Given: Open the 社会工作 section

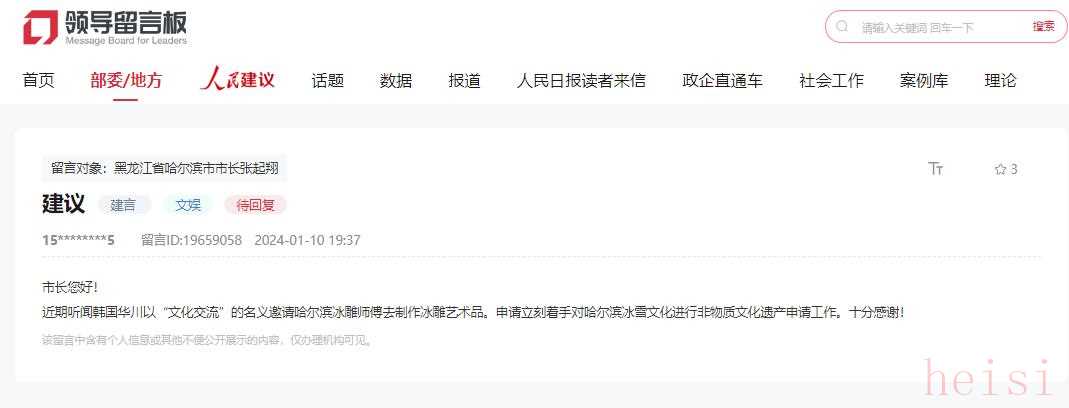Looking at the screenshot, I should [831, 81].
